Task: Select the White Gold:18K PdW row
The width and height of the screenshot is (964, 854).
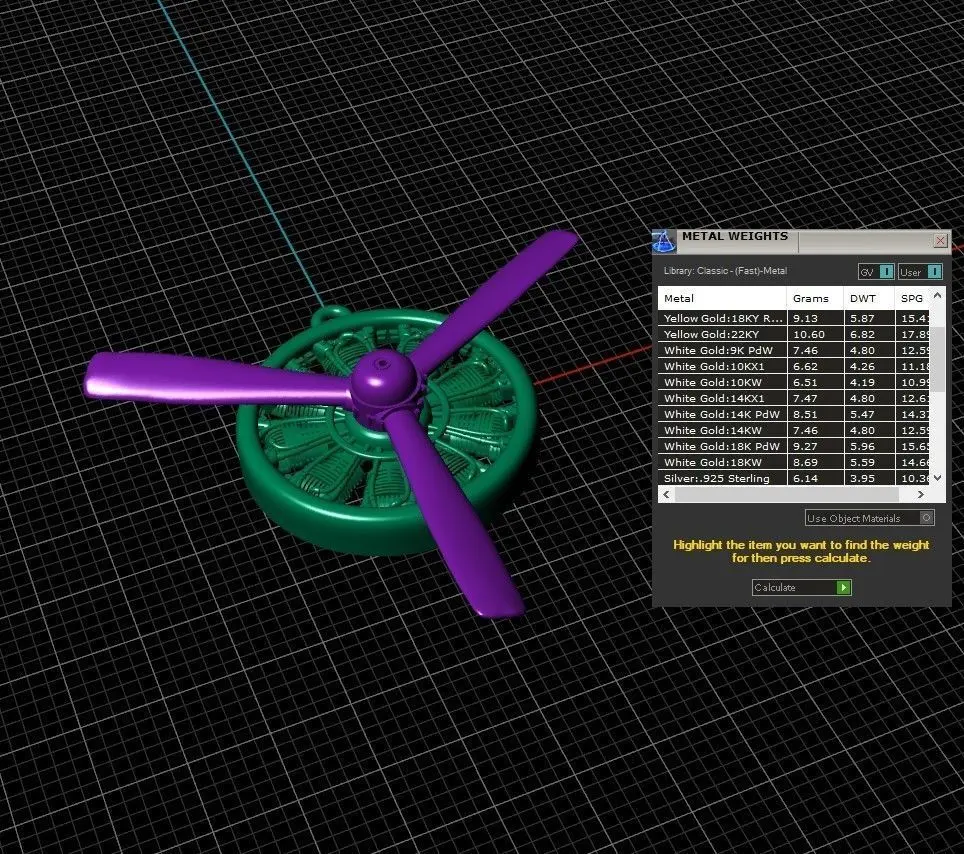Action: (x=794, y=446)
